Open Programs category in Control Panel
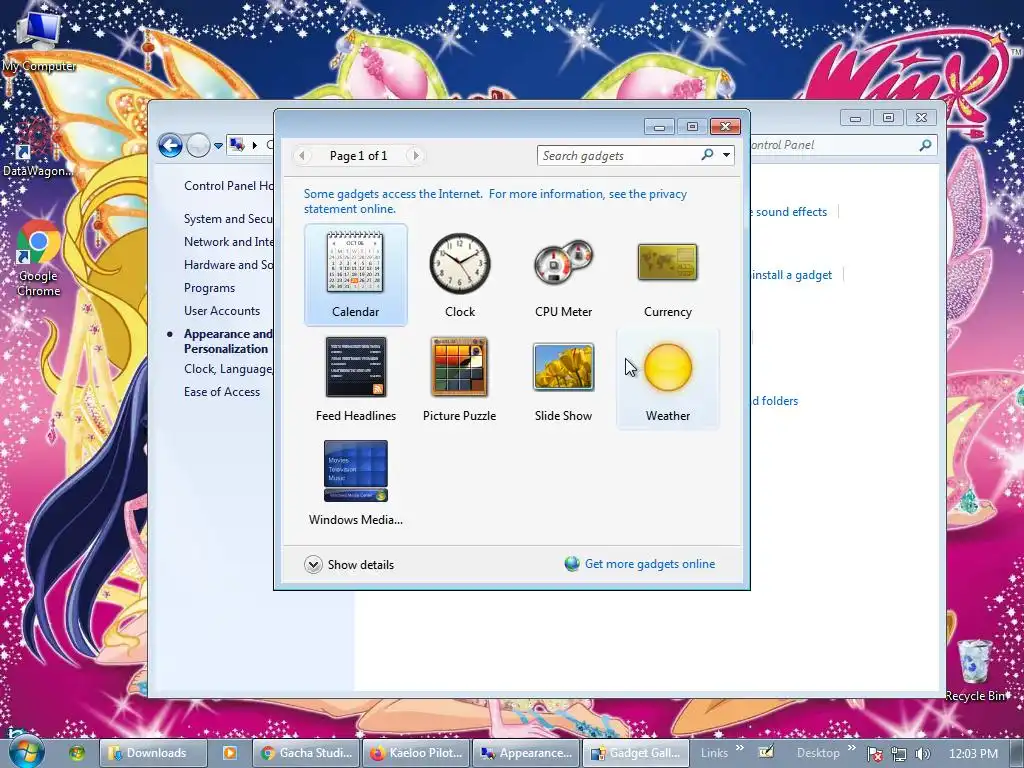 [x=209, y=288]
